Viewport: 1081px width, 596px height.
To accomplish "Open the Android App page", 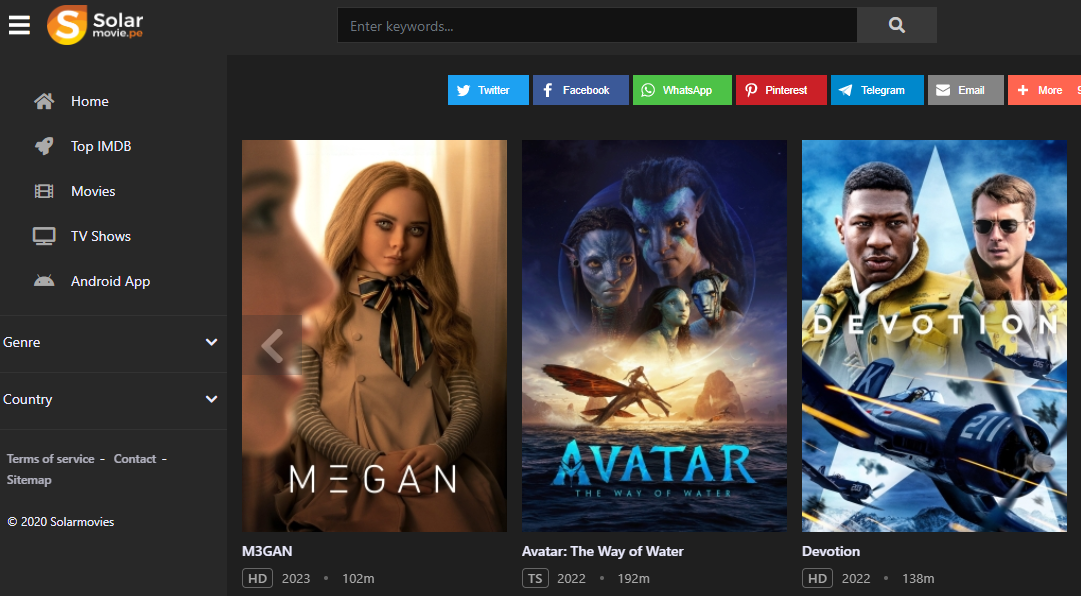I will (x=110, y=281).
